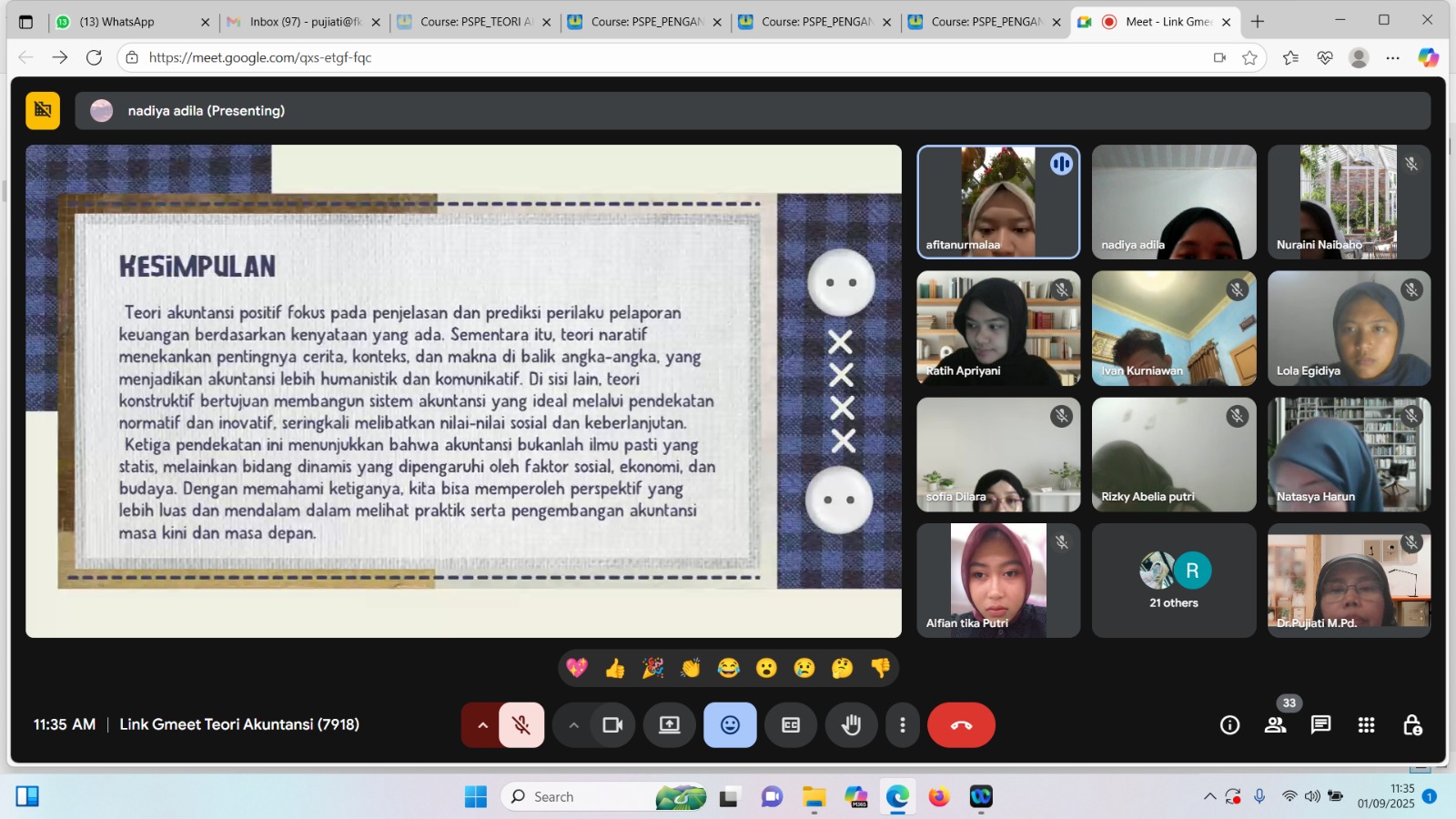Show the people list icon
The height and width of the screenshot is (819, 1456).
(x=1275, y=725)
